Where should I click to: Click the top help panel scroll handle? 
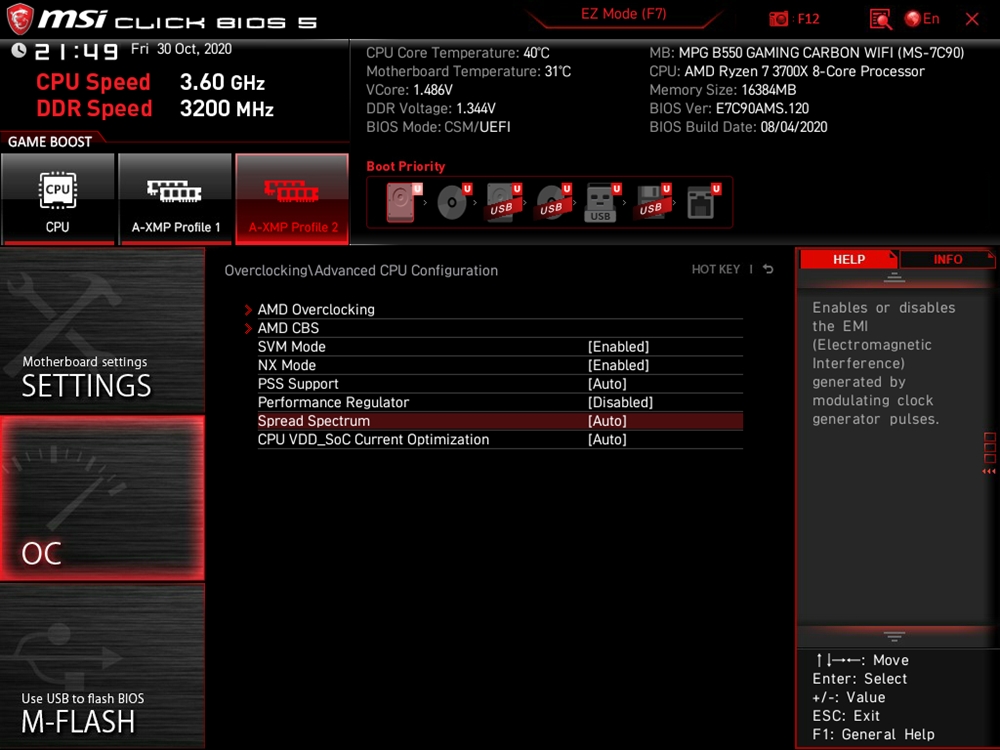(x=894, y=277)
